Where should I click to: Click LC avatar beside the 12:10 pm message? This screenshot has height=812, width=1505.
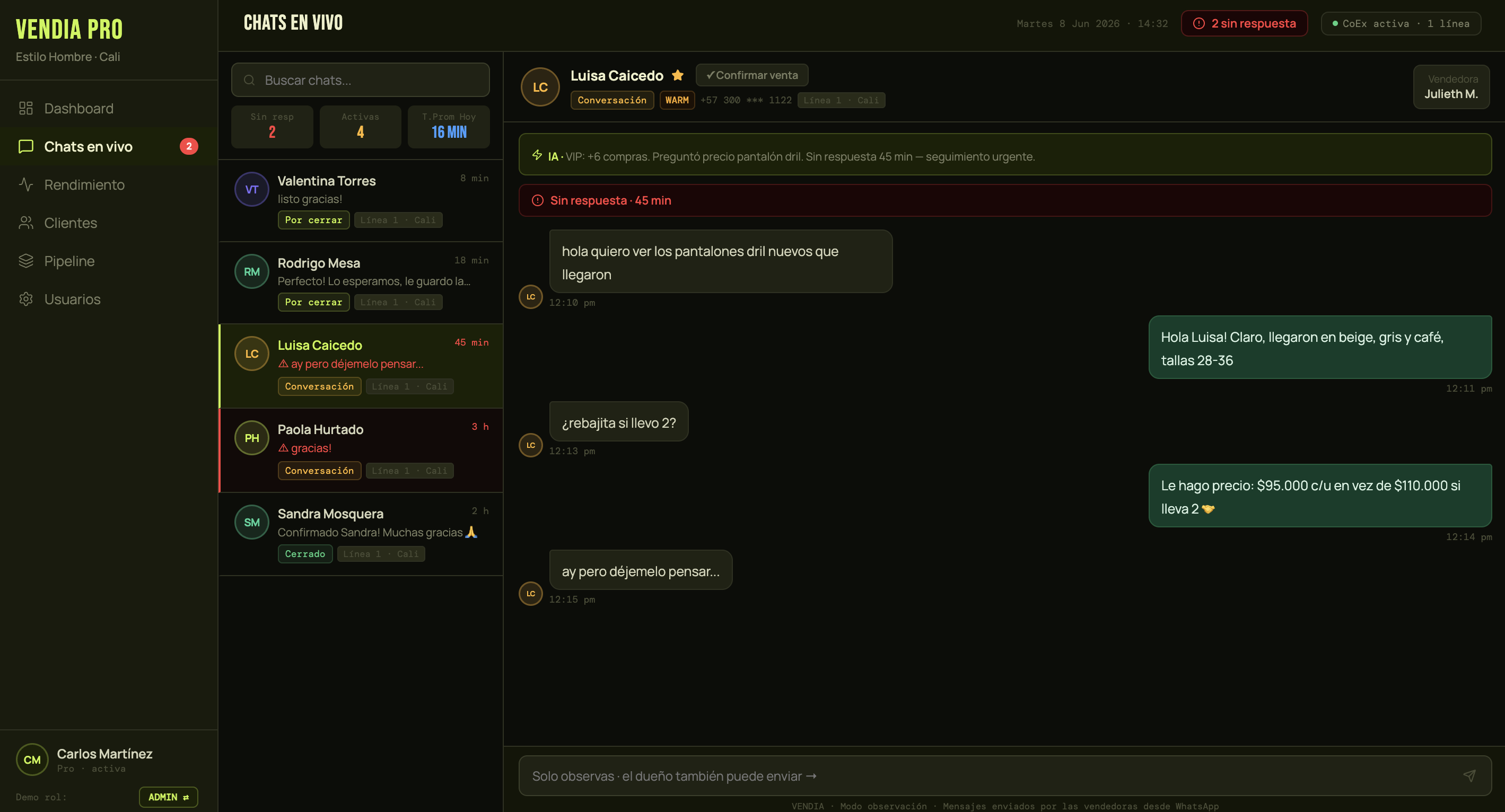point(530,296)
